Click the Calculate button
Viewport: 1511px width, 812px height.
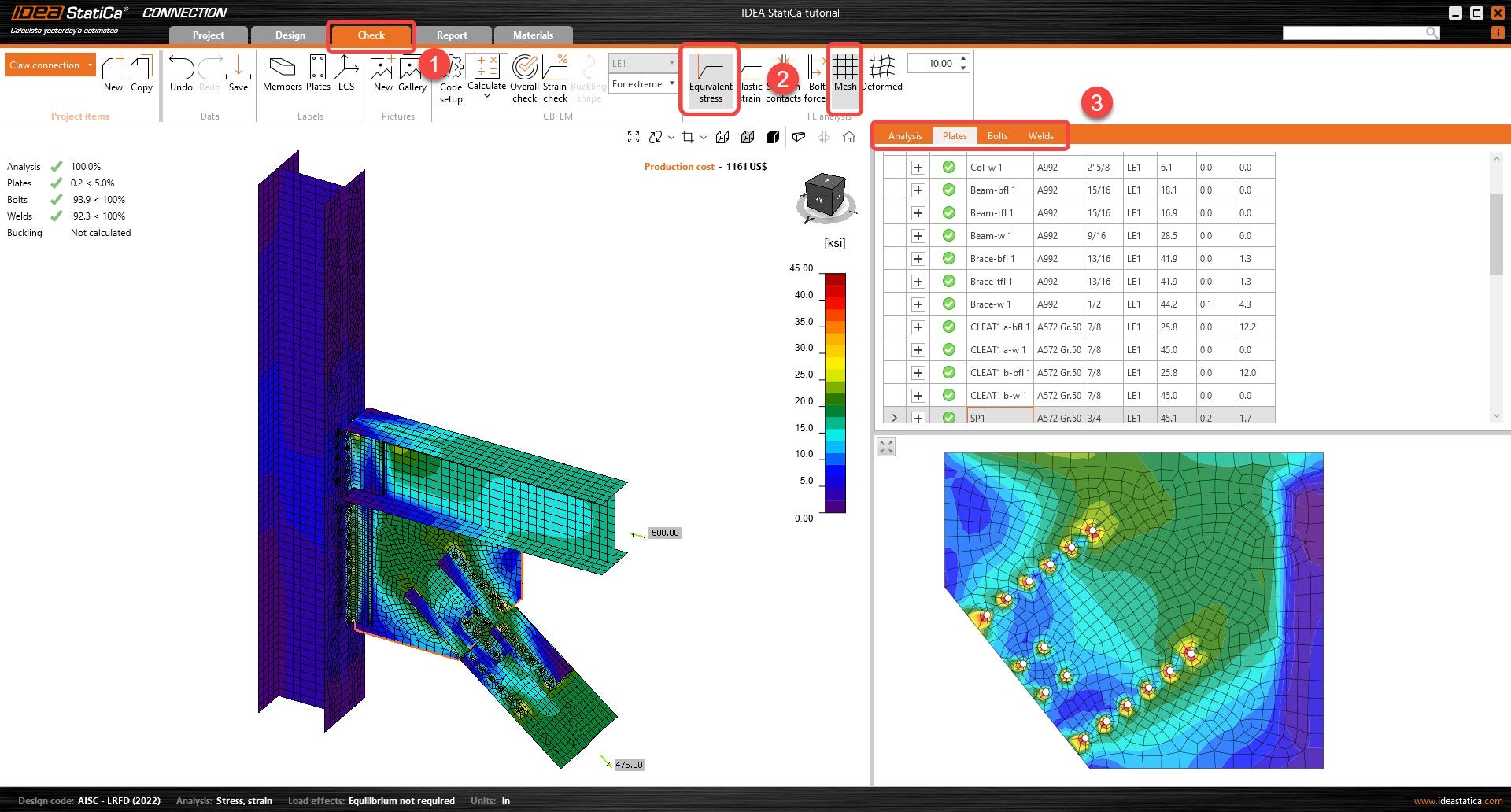(x=486, y=74)
